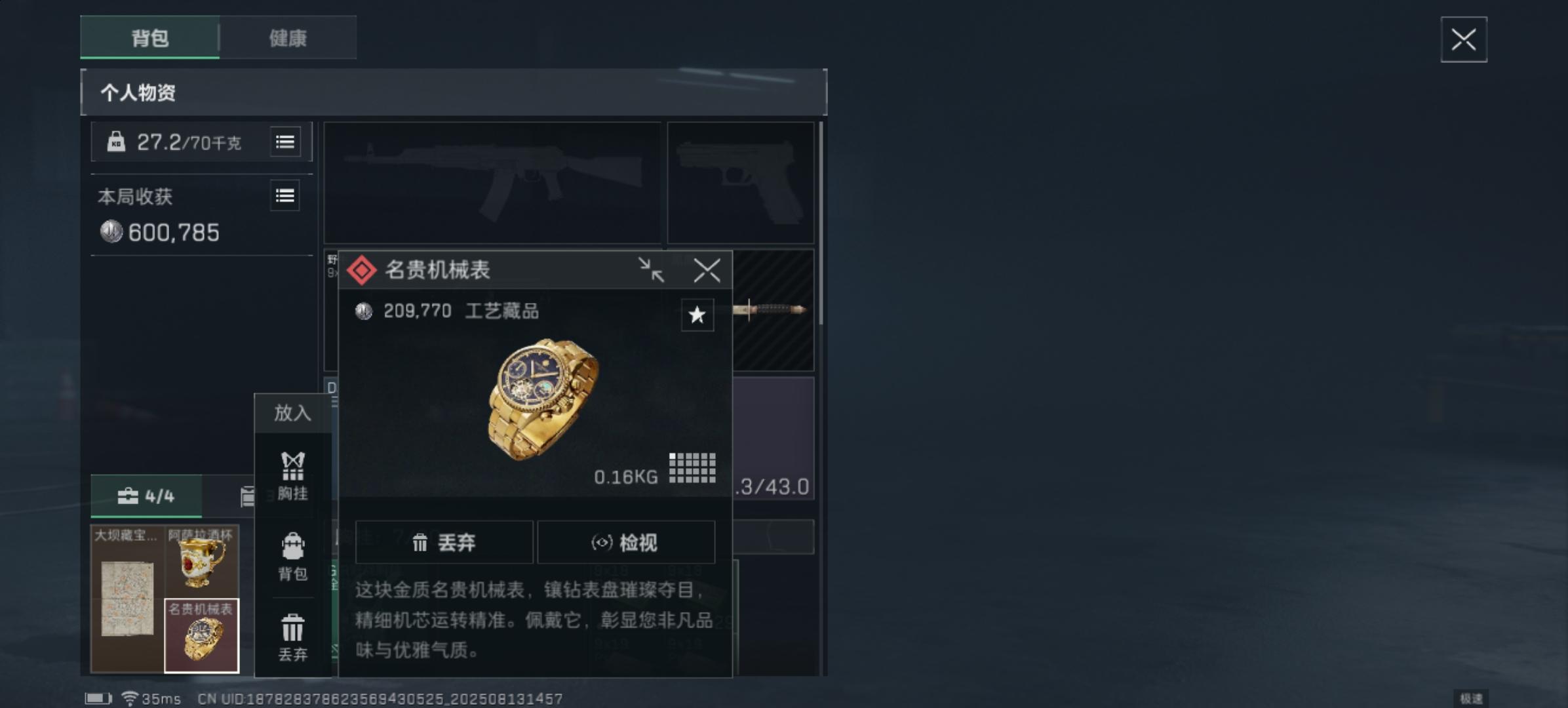Expand the 本局收获 loot list icon

click(285, 196)
